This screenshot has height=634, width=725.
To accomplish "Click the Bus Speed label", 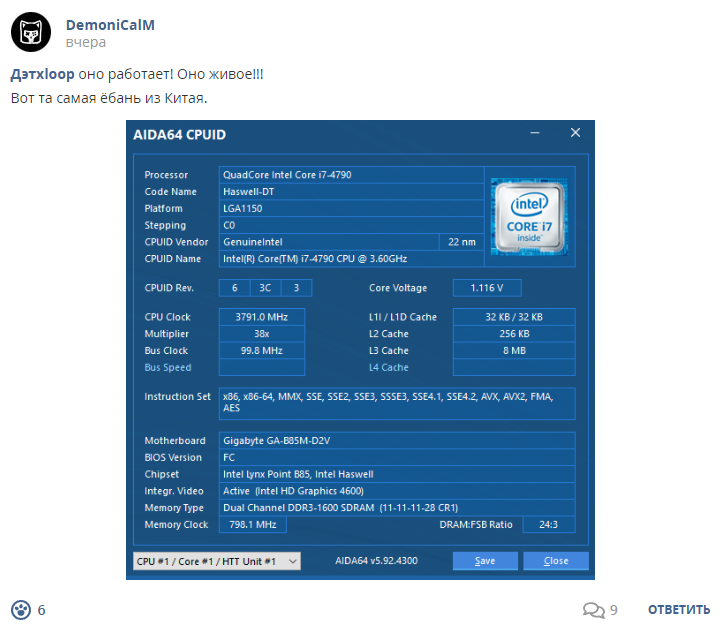I will click(168, 367).
